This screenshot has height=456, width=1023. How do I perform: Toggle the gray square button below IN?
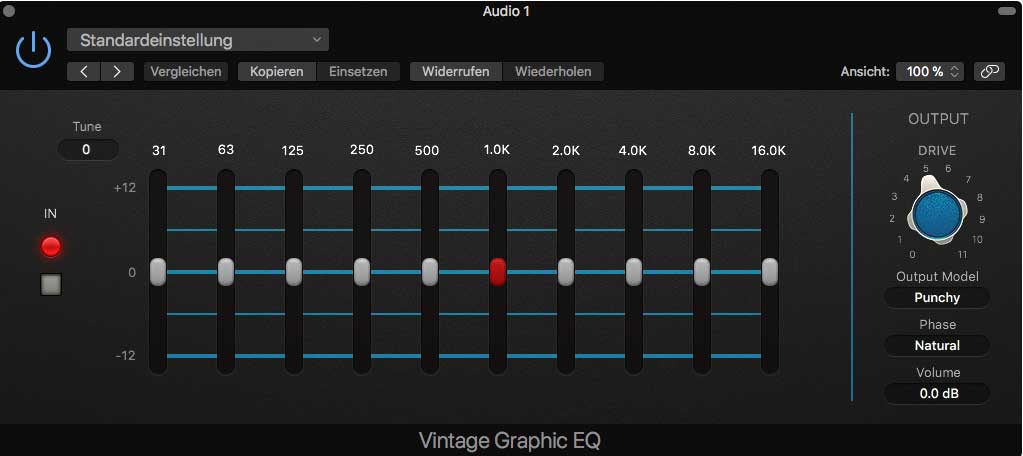coord(51,285)
